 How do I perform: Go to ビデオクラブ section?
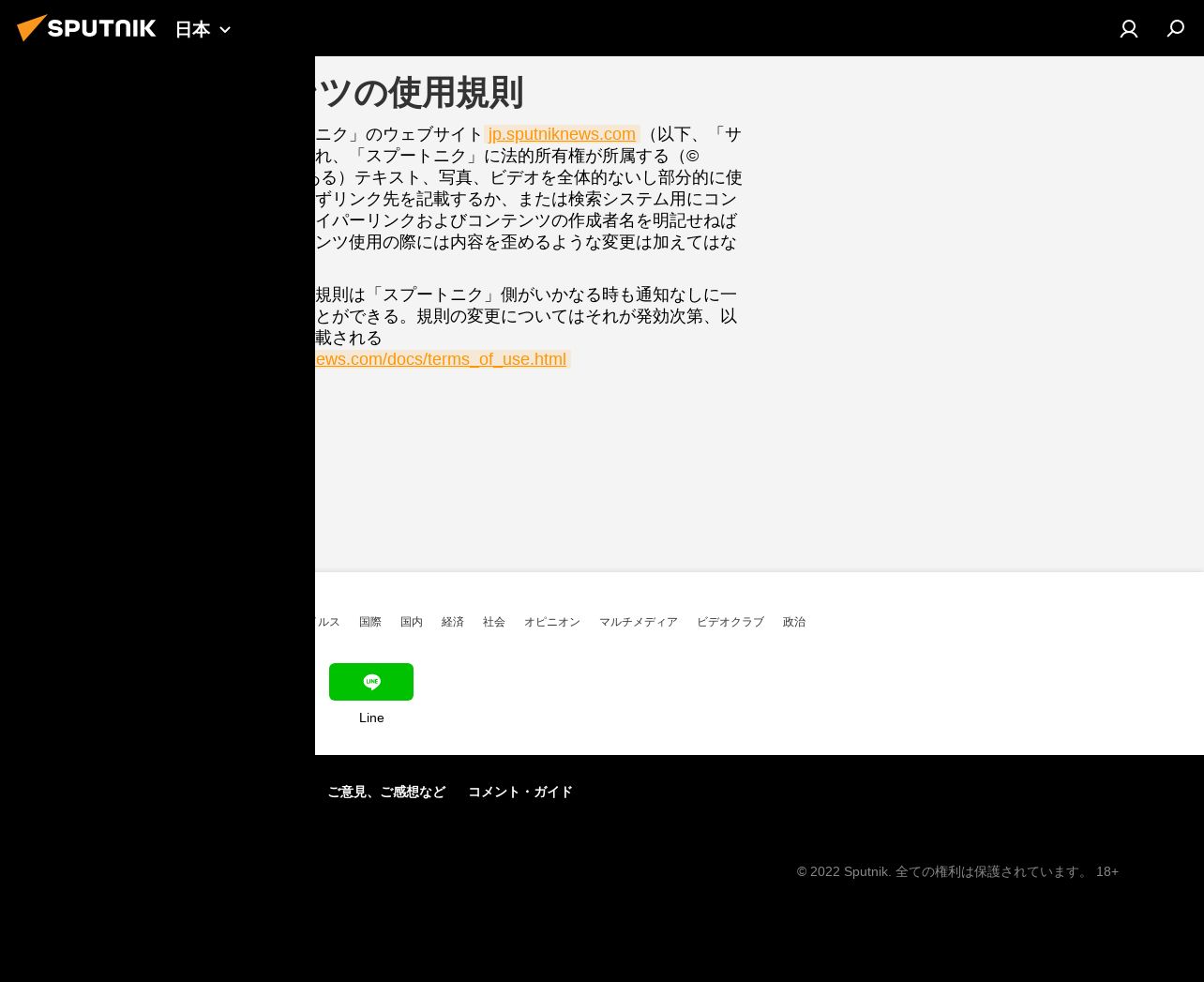pyautogui.click(x=730, y=622)
